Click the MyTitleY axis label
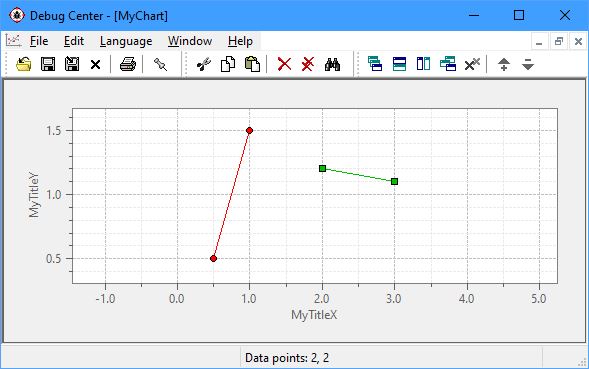 34,195
